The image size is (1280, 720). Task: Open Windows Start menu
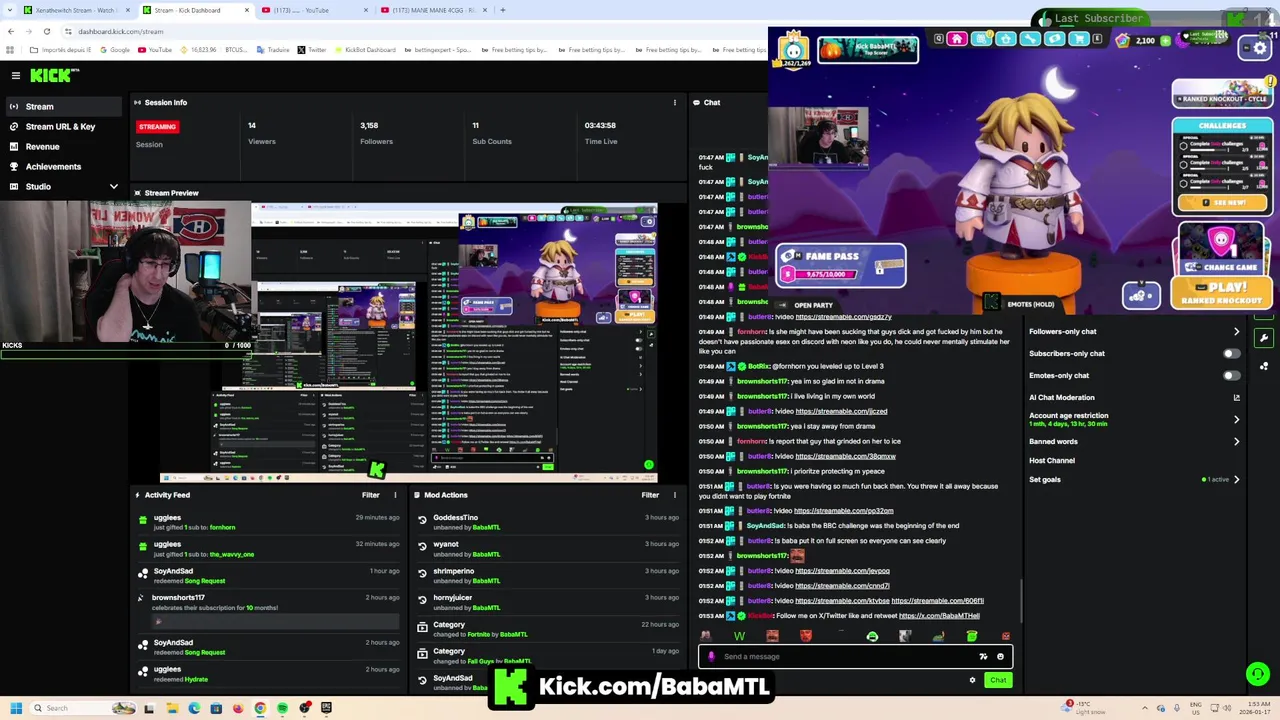pyautogui.click(x=15, y=708)
